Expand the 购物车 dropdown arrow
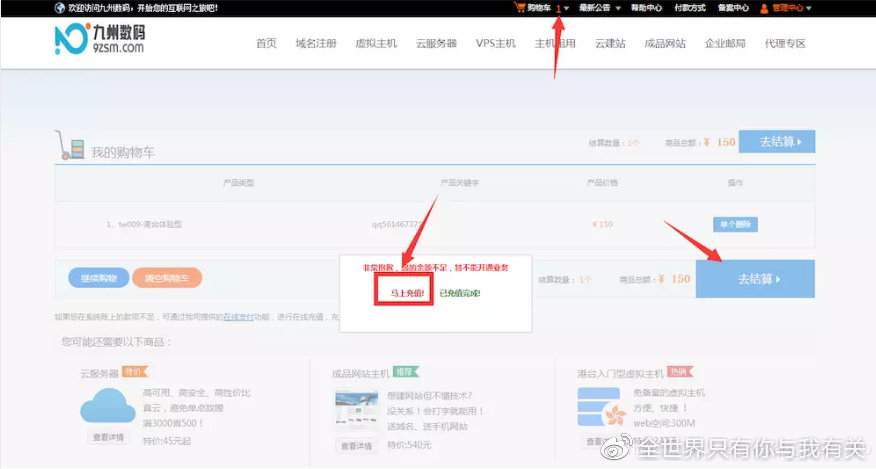This screenshot has height=469, width=876. 567,8
